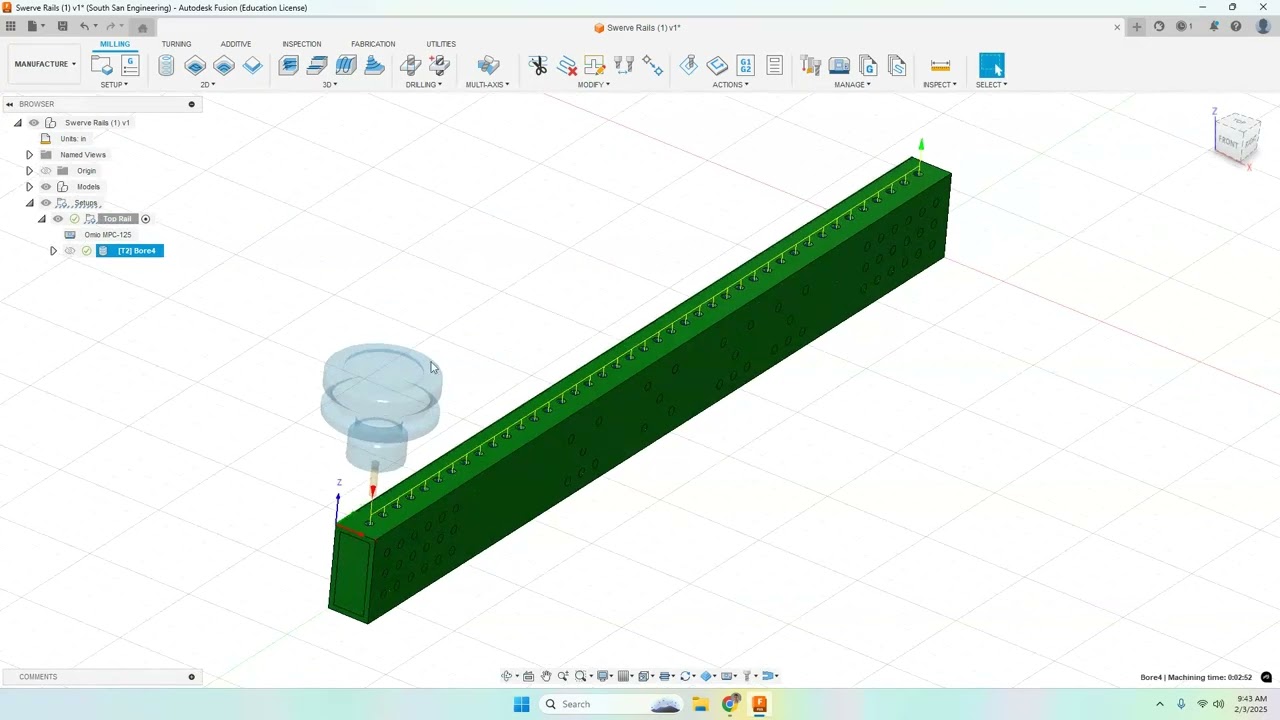Image resolution: width=1280 pixels, height=720 pixels.
Task: Click the Trim toolpath scissors icon
Action: 538,66
